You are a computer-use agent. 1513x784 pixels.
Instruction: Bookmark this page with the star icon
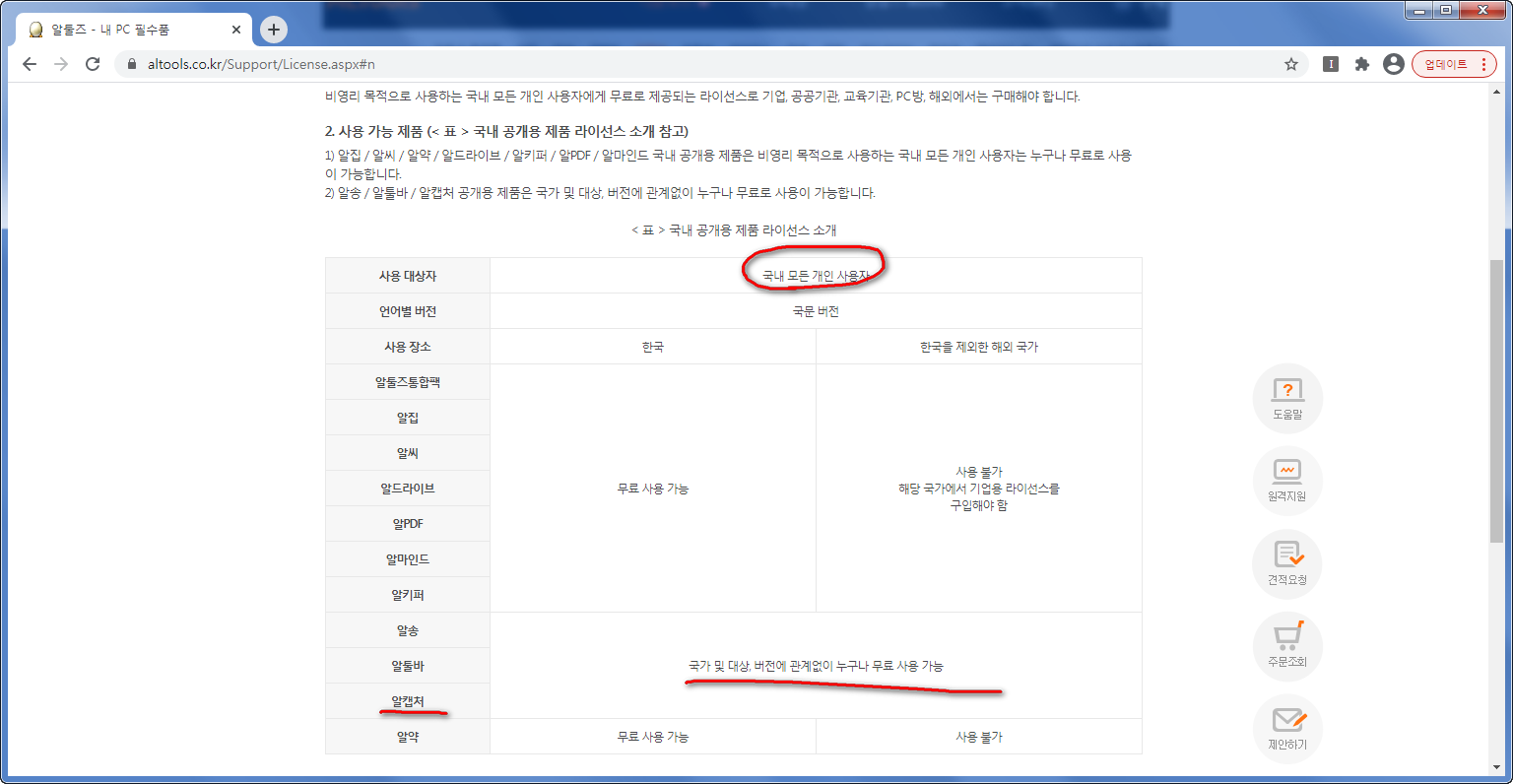(x=1291, y=64)
